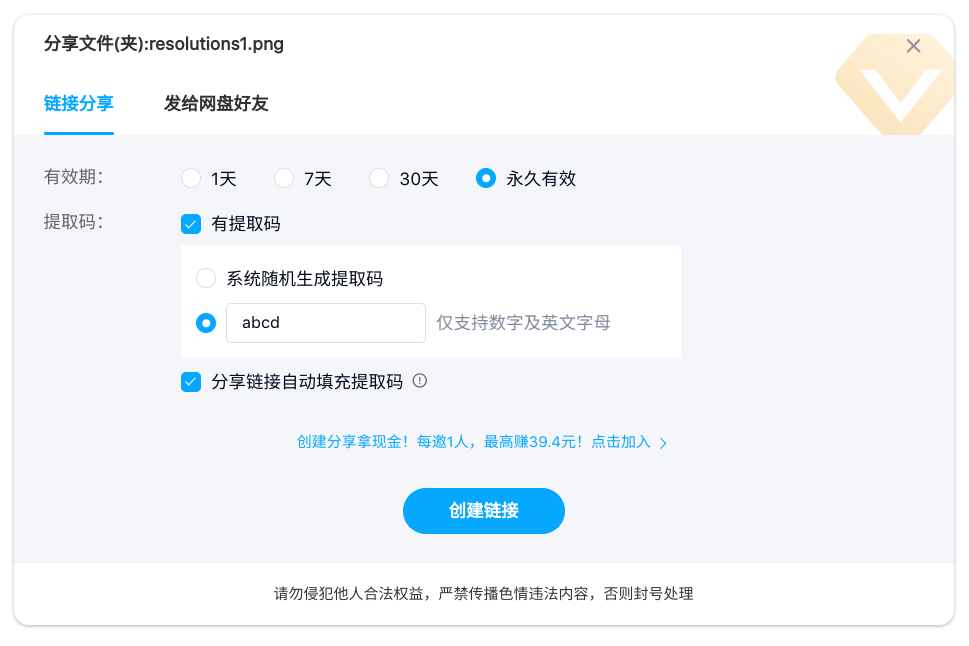
Task: Select the 1天 validity option
Action: click(191, 179)
